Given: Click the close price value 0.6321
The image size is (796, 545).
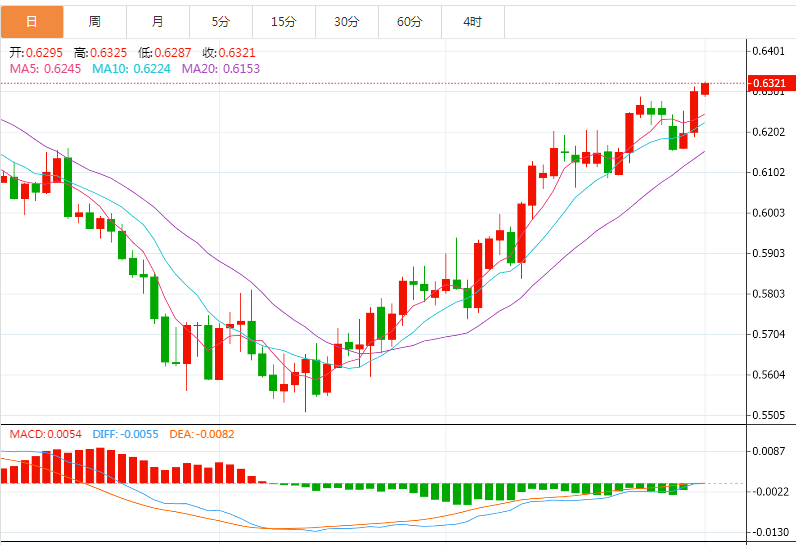Looking at the screenshot, I should click(x=237, y=53).
